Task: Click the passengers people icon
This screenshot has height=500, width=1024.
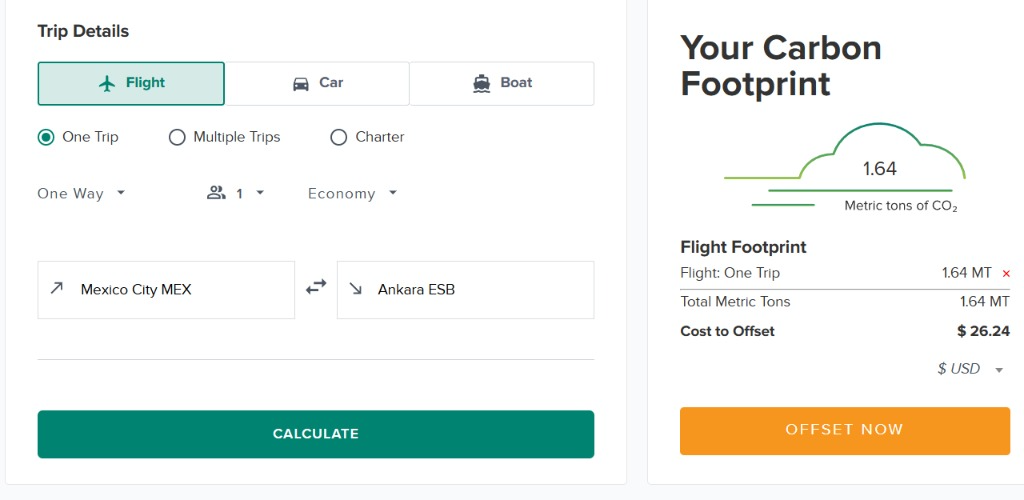Action: pyautogui.click(x=216, y=193)
